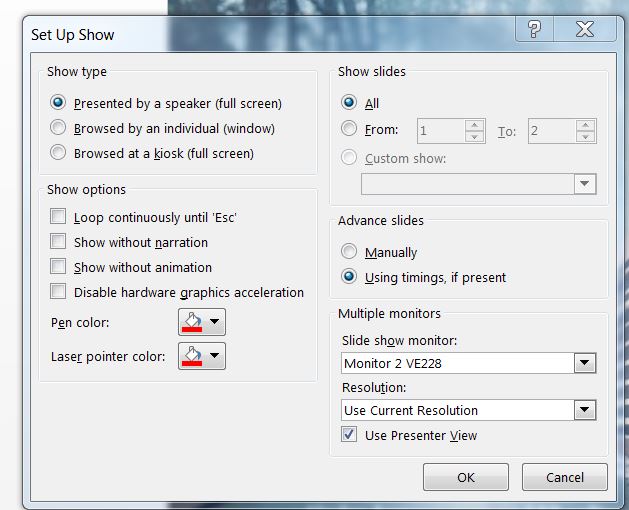The image size is (629, 510).
Task: Select the Custom show radio button
Action: pyautogui.click(x=349, y=157)
